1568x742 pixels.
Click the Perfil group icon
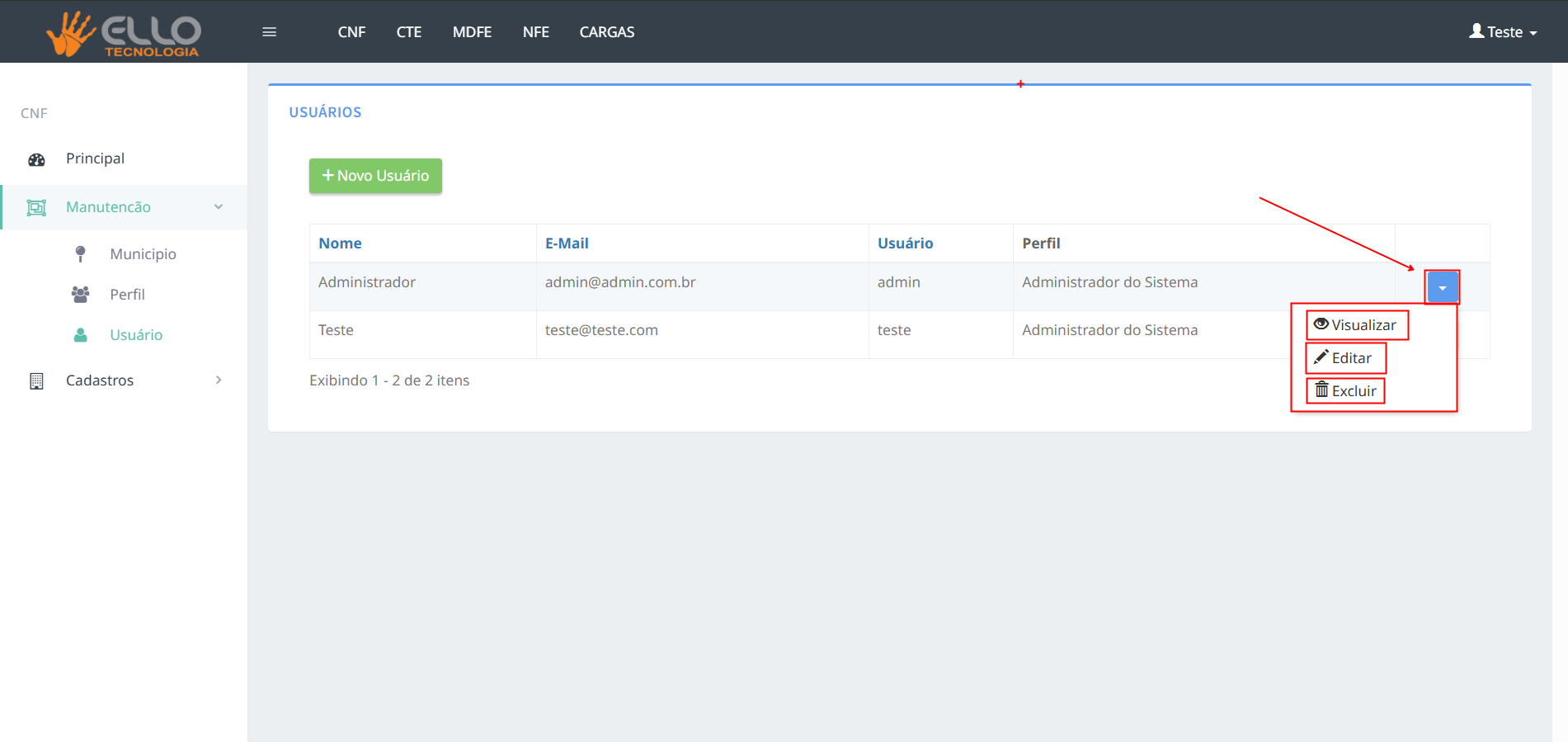80,295
